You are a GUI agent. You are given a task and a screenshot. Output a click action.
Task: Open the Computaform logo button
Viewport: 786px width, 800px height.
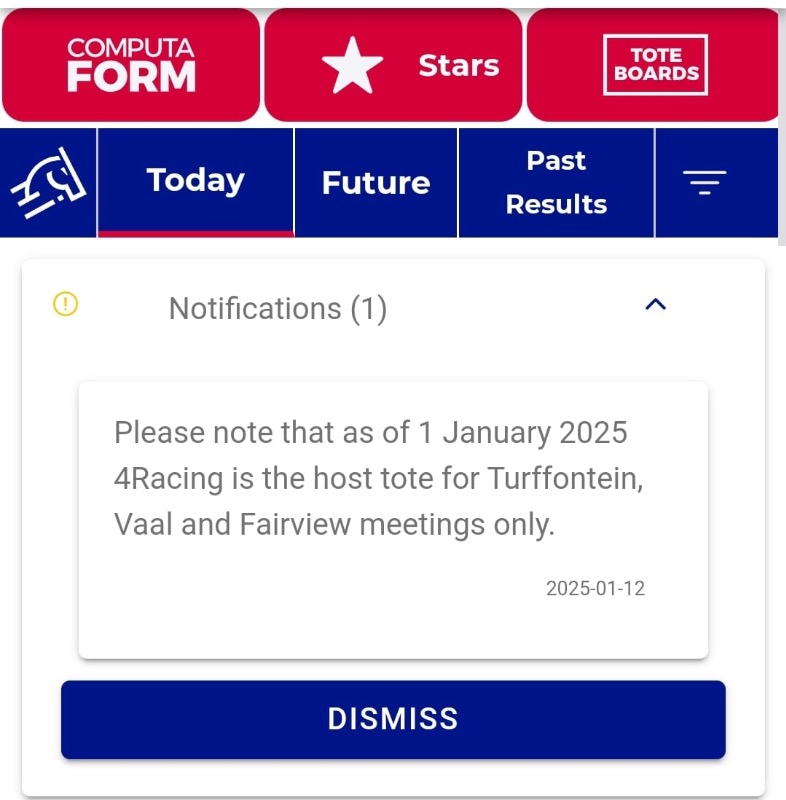coord(131,65)
